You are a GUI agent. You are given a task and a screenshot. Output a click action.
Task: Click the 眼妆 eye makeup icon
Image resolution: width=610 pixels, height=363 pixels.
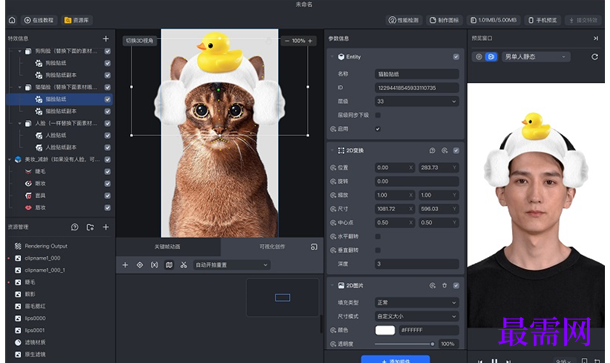tap(28, 183)
